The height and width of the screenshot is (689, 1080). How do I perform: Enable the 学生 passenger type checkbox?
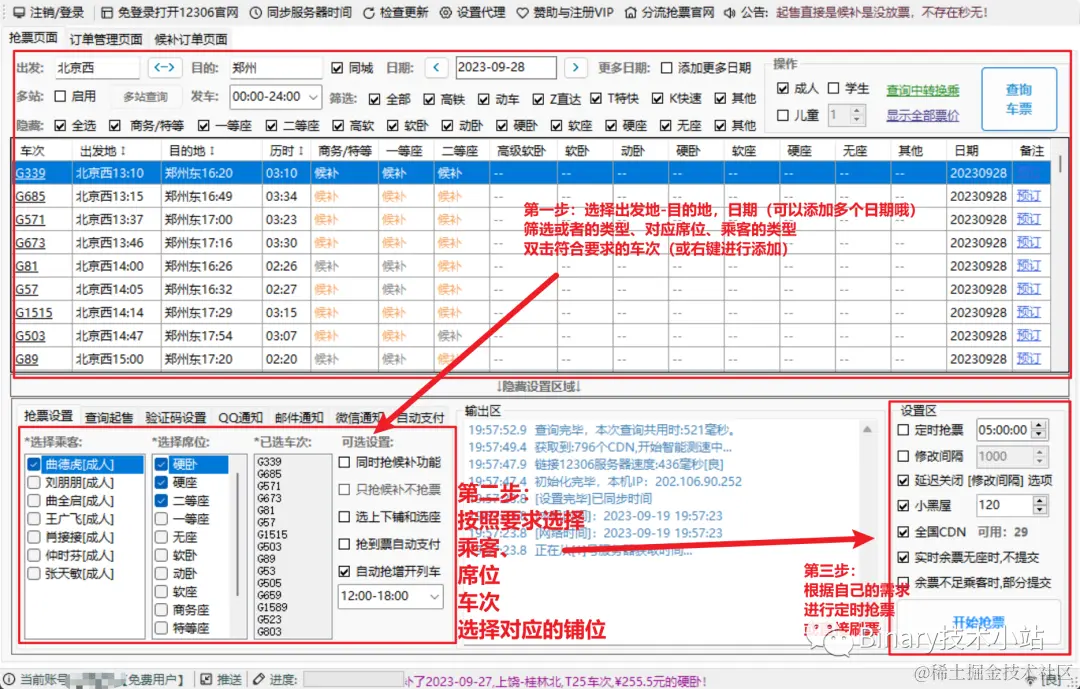pyautogui.click(x=833, y=86)
